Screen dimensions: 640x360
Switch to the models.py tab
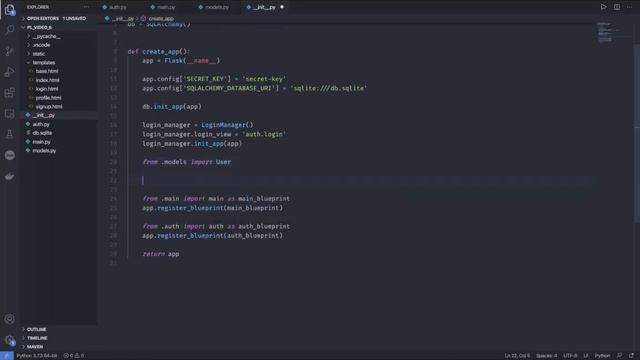click(x=216, y=7)
